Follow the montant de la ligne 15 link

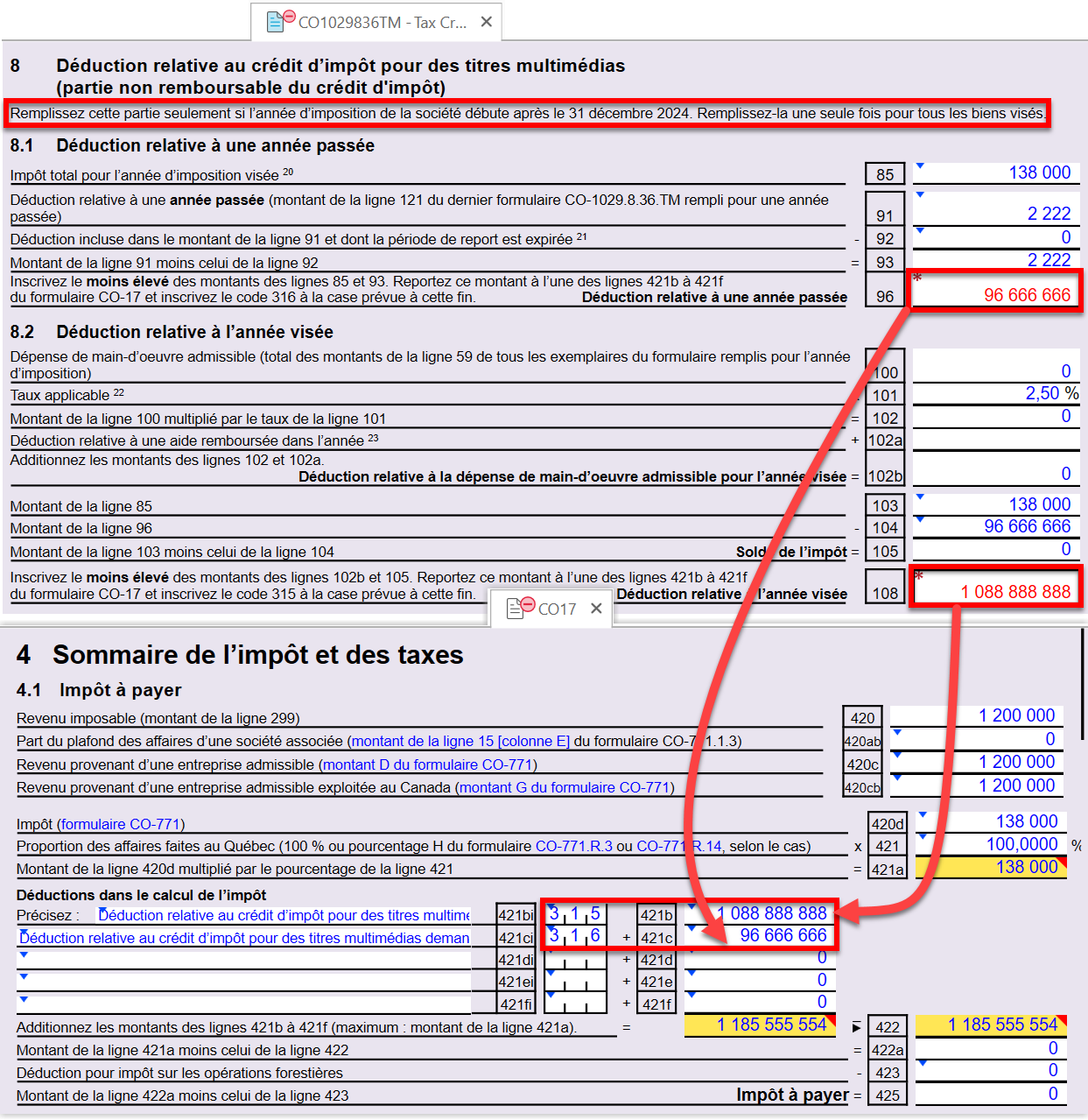(460, 741)
